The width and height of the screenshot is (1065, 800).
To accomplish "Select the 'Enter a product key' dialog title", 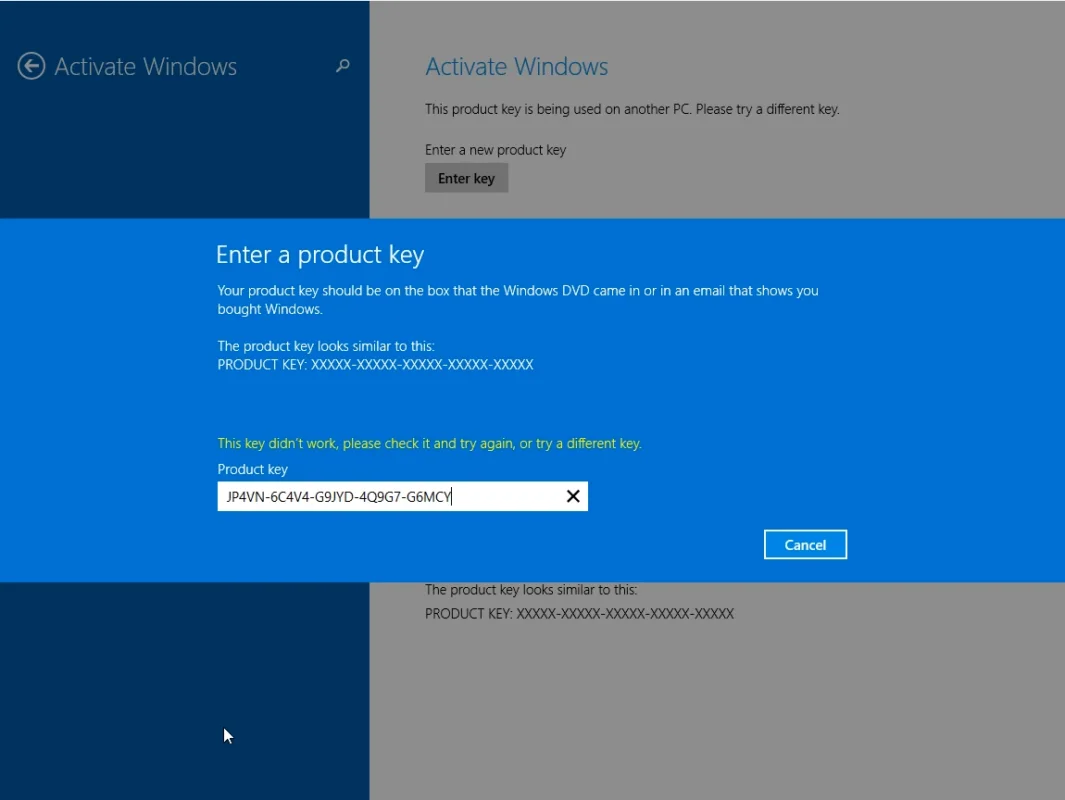I will point(320,254).
